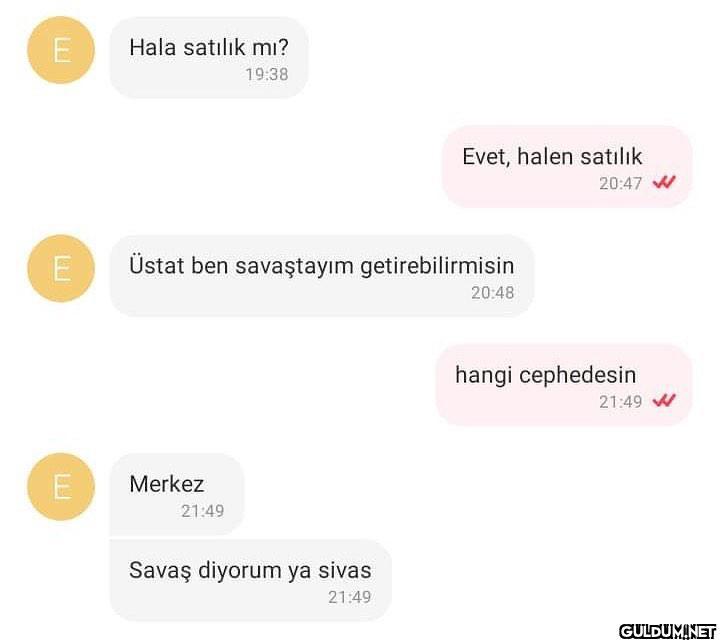Click the 19:38 timestamp
The image size is (720, 643).
tap(267, 74)
